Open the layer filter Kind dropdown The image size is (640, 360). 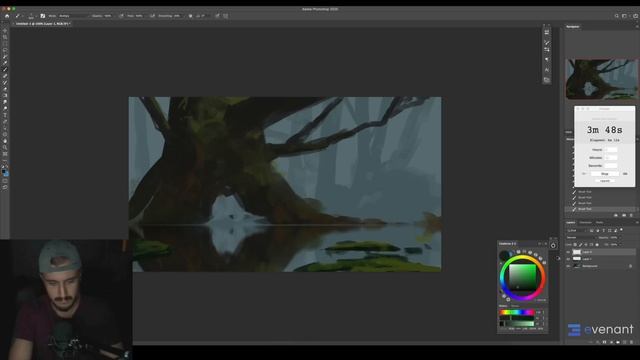576,230
